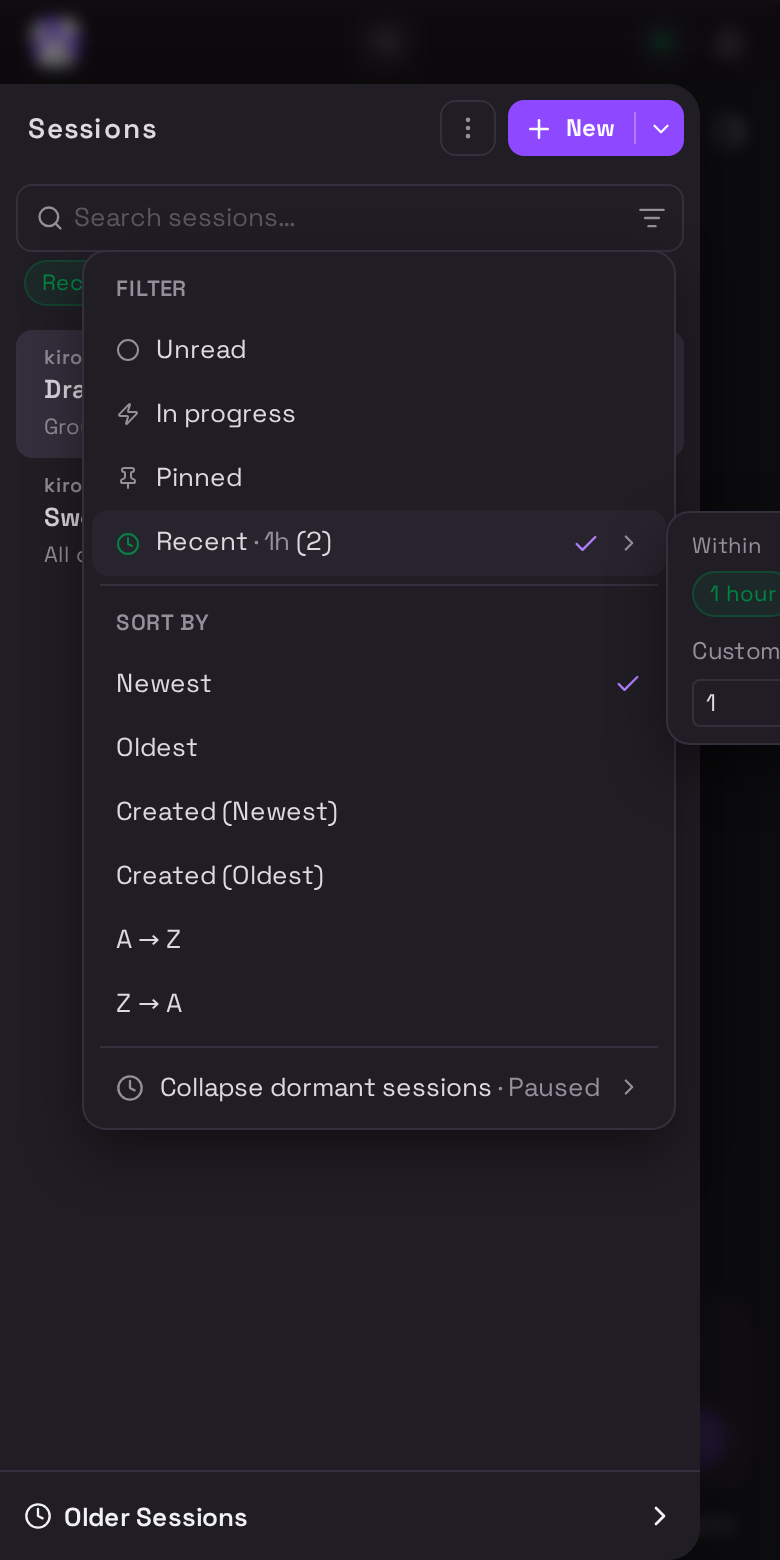The height and width of the screenshot is (1560, 780).
Task: Choose A → Z sorting
Action: point(379,940)
